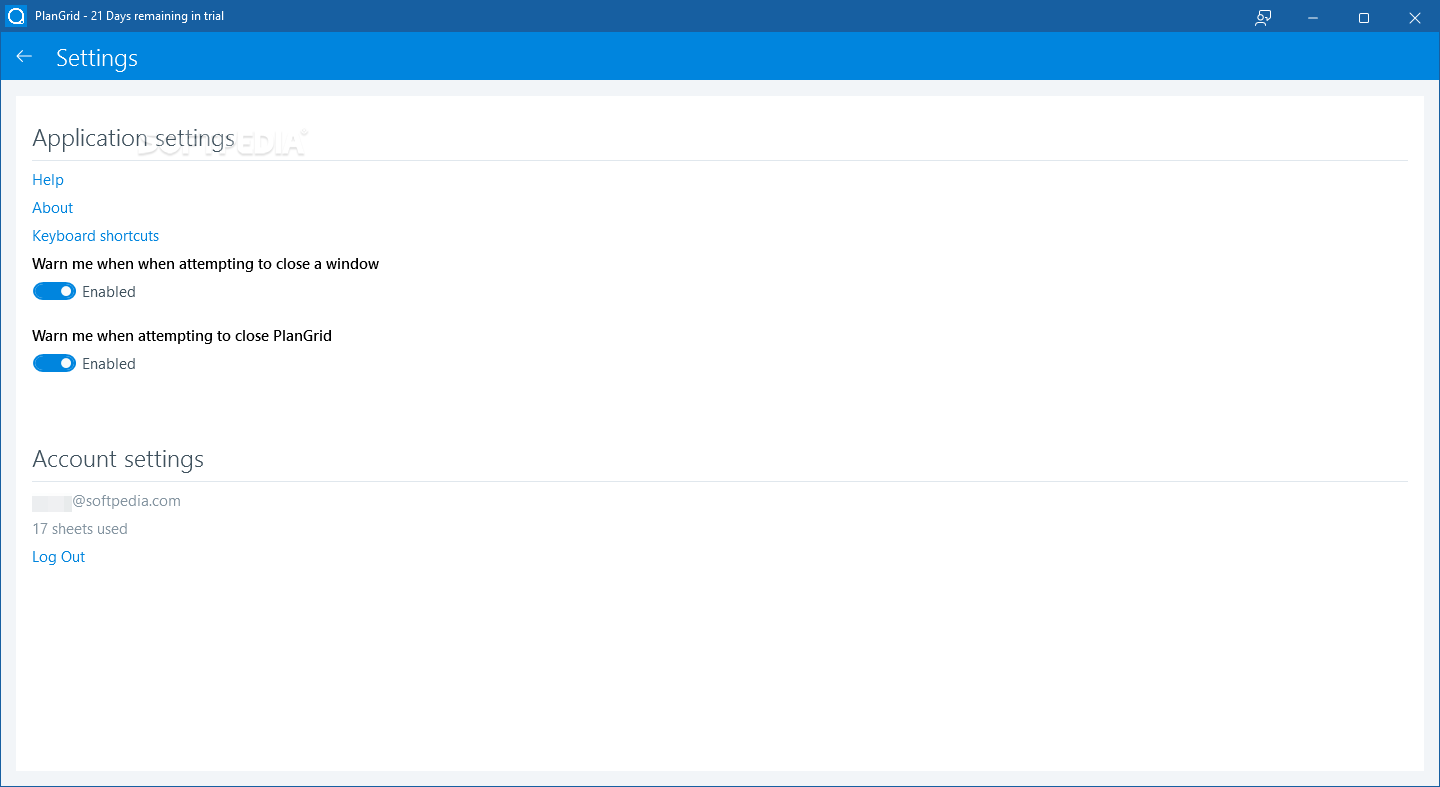Click 'Warn me when attempting to close PlanGrid' label
1440x787 pixels.
click(182, 336)
